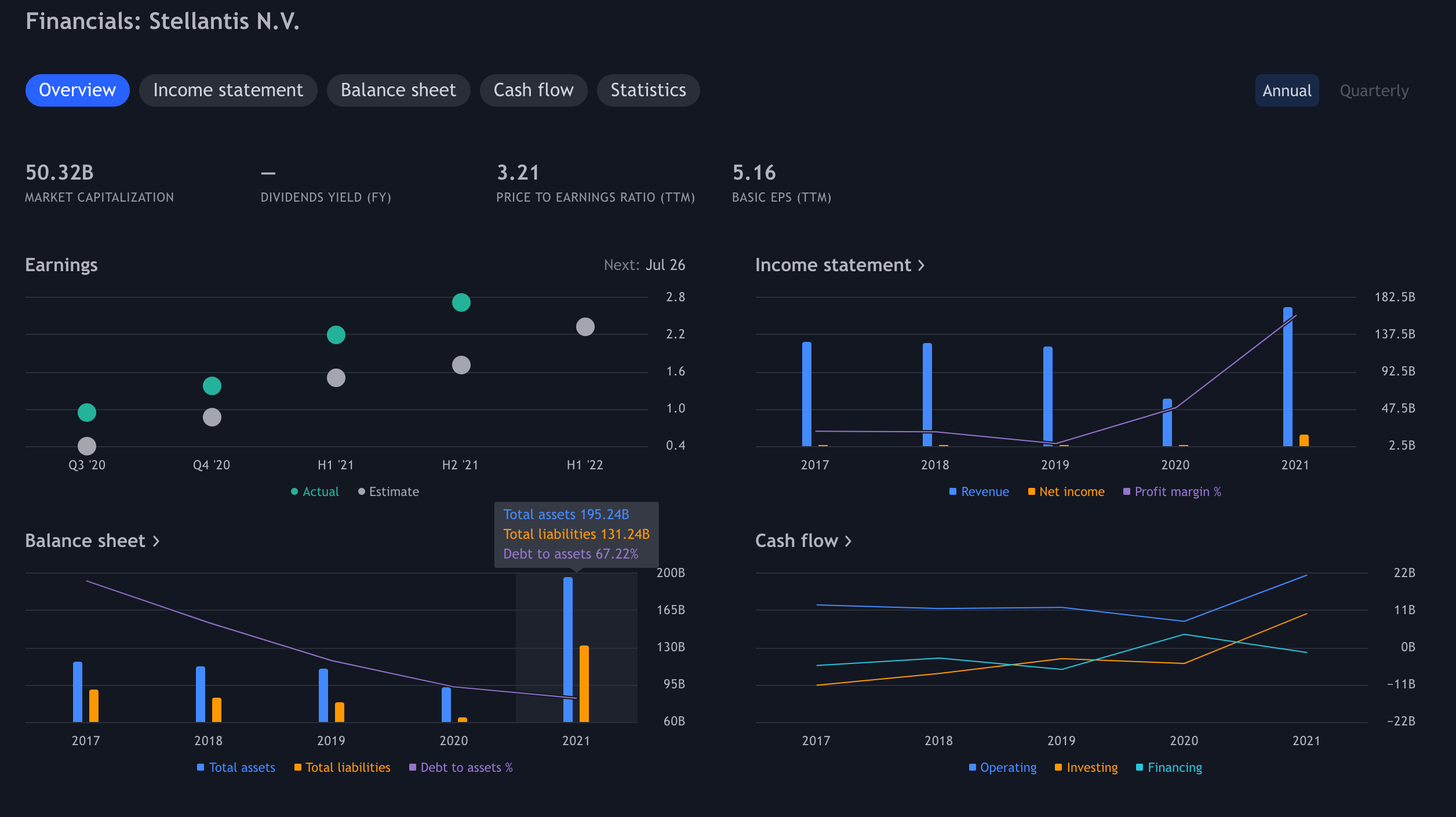Switch to Quarterly period view
The height and width of the screenshot is (817, 1456).
[1374, 90]
